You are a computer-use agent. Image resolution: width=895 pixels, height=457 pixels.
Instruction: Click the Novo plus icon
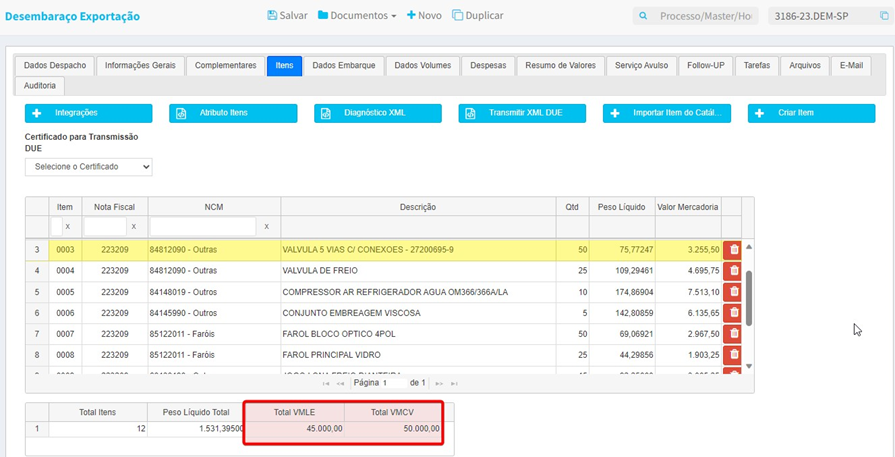point(411,15)
